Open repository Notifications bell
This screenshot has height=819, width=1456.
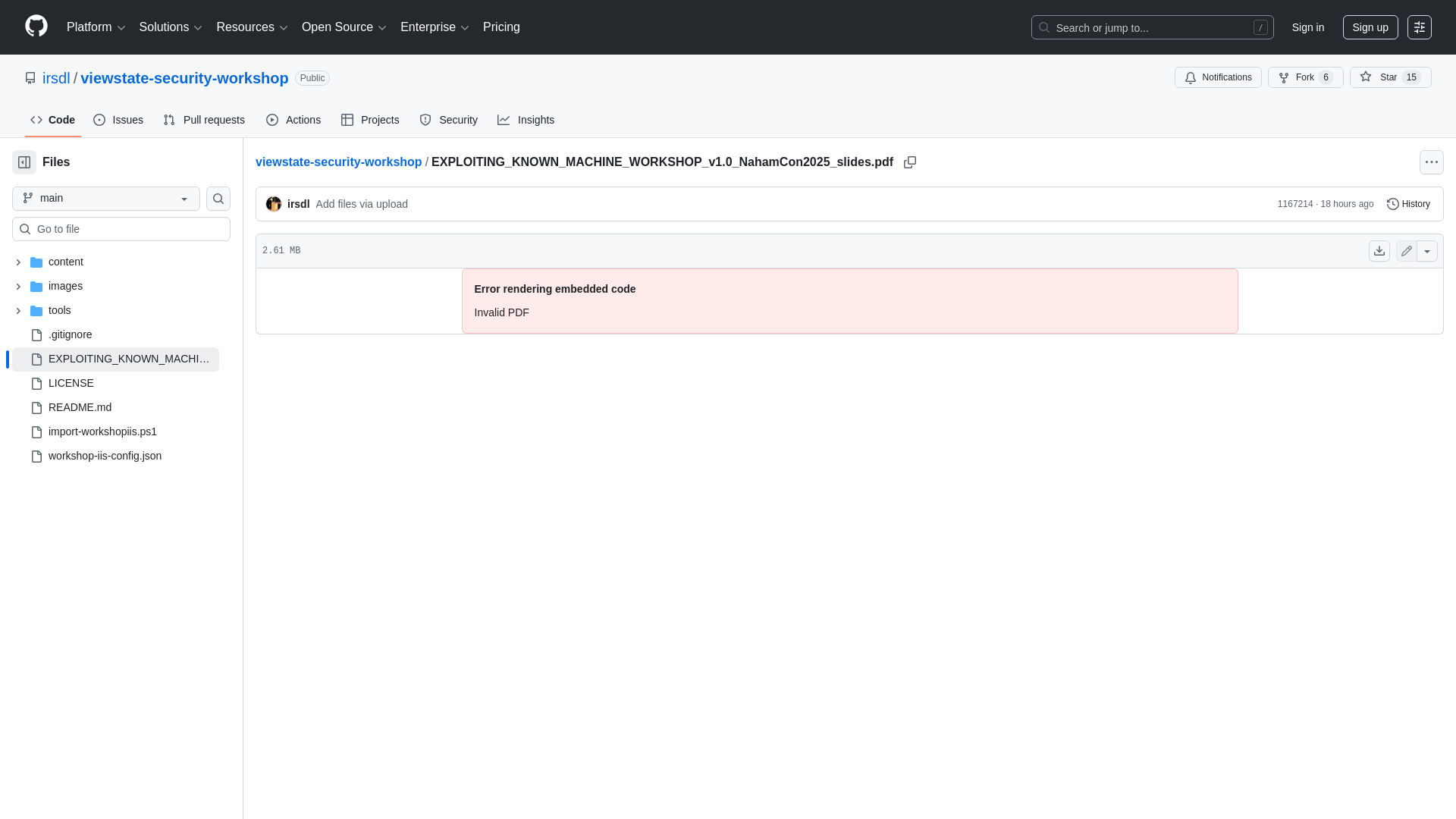(x=1217, y=77)
